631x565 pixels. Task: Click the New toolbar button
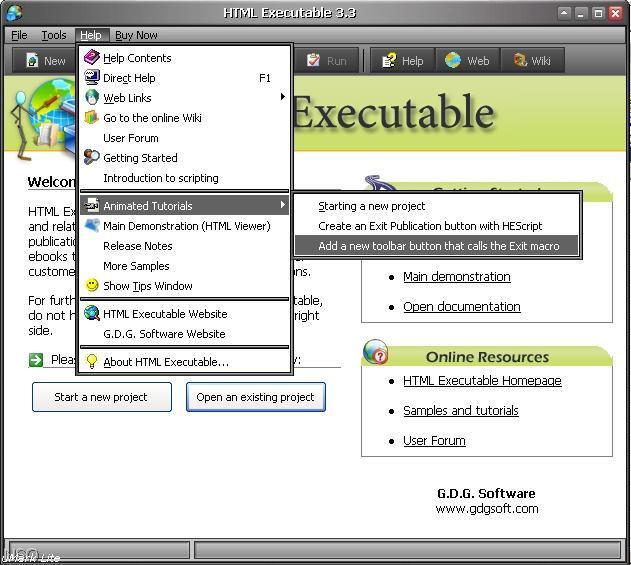[45, 61]
